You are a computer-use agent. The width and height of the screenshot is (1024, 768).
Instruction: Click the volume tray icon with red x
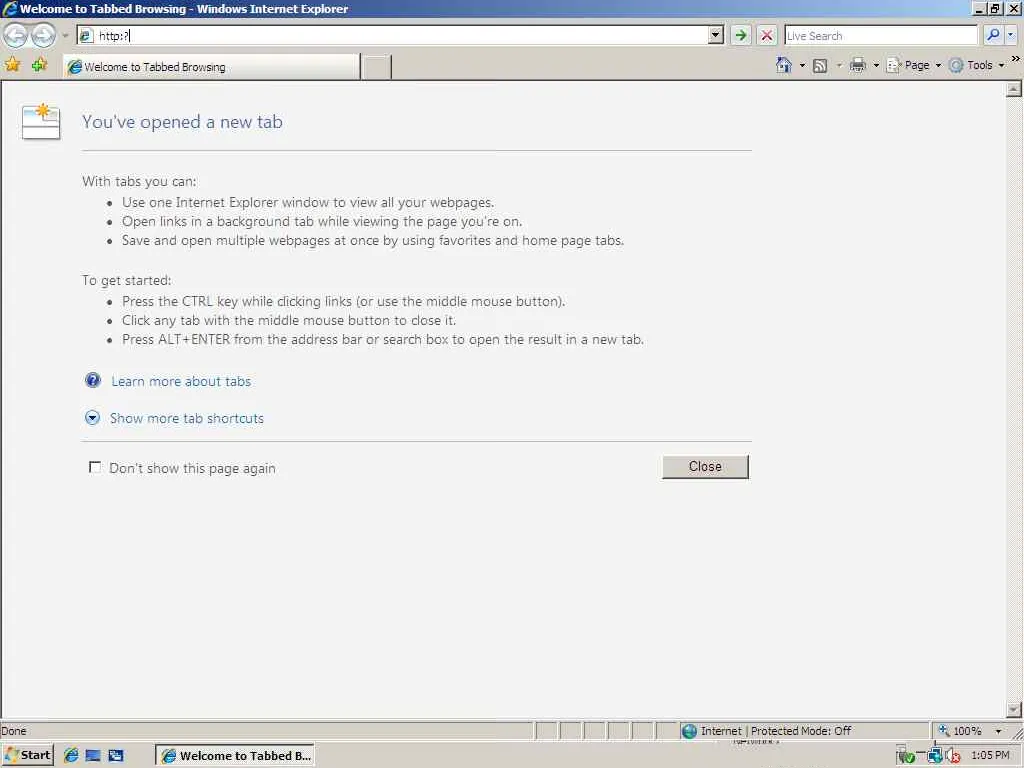(953, 756)
